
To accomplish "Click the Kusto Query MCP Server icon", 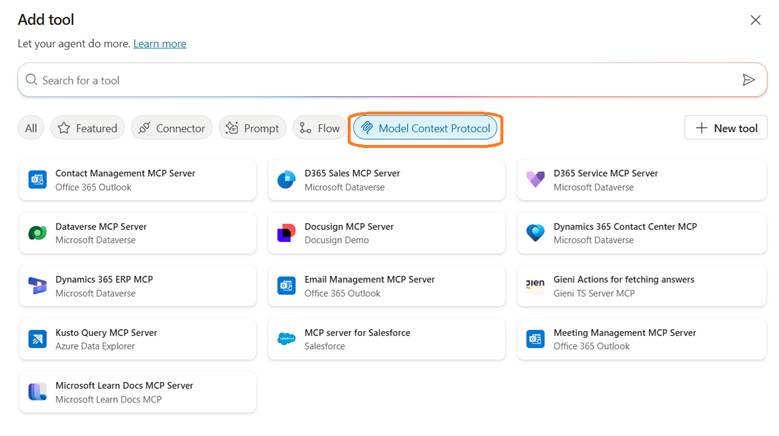I will pyautogui.click(x=37, y=339).
